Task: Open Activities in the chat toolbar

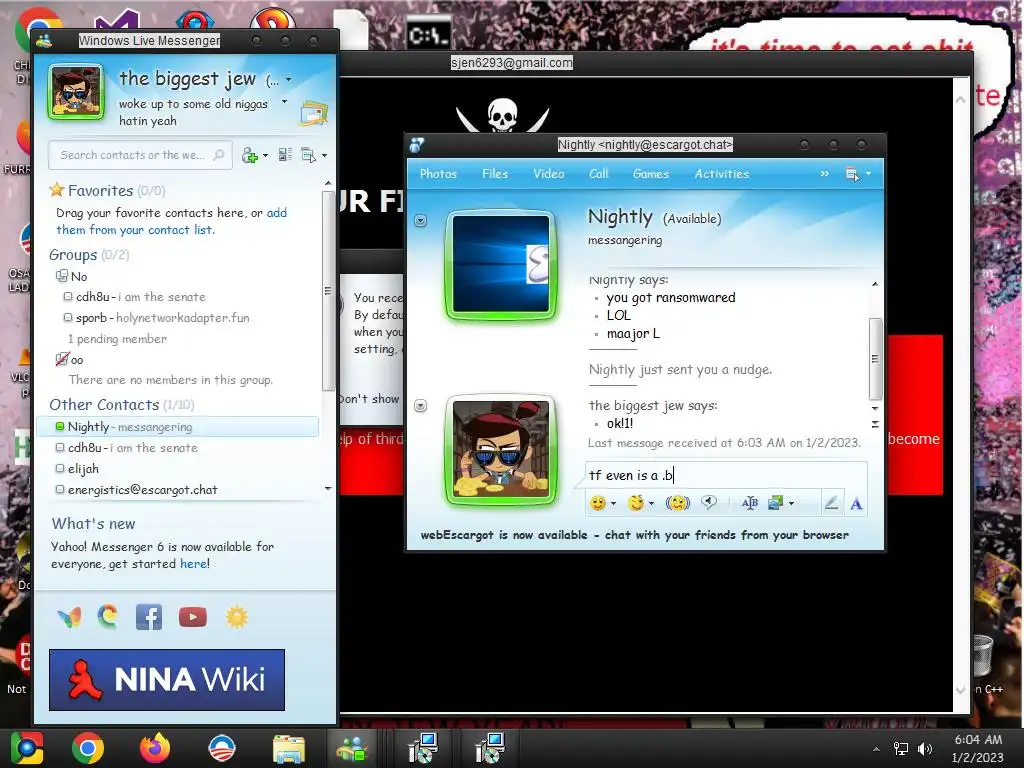Action: pos(722,174)
